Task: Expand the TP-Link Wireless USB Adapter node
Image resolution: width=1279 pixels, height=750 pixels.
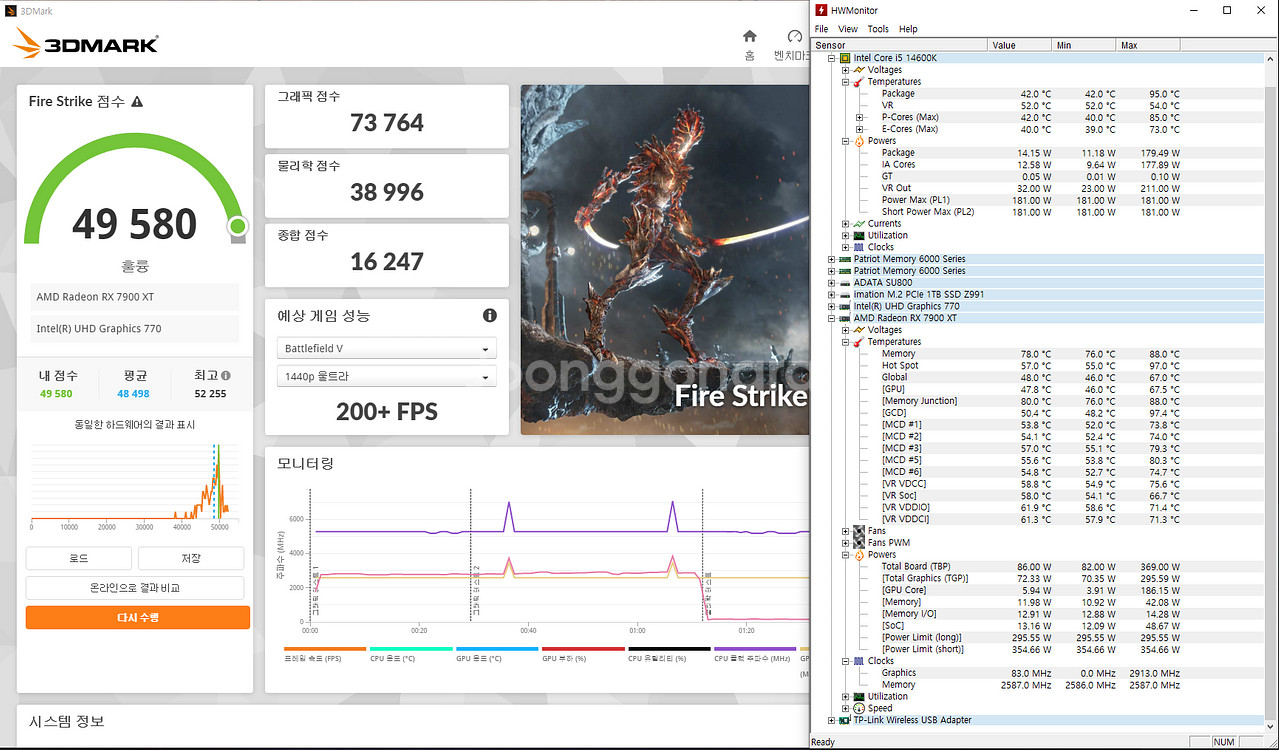Action: pyautogui.click(x=832, y=720)
